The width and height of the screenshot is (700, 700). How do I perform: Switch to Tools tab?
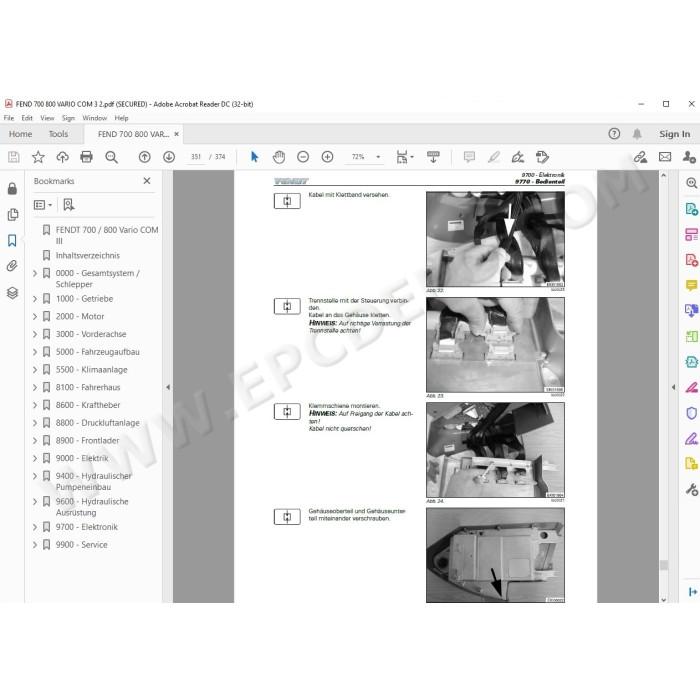coord(58,134)
